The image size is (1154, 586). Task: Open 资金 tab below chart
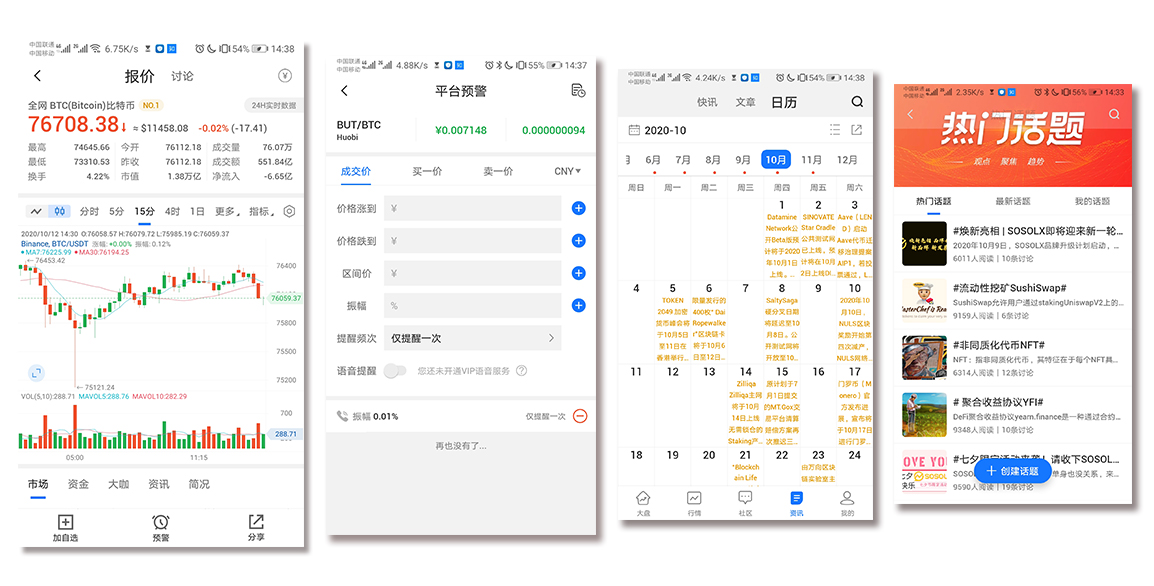(x=78, y=484)
